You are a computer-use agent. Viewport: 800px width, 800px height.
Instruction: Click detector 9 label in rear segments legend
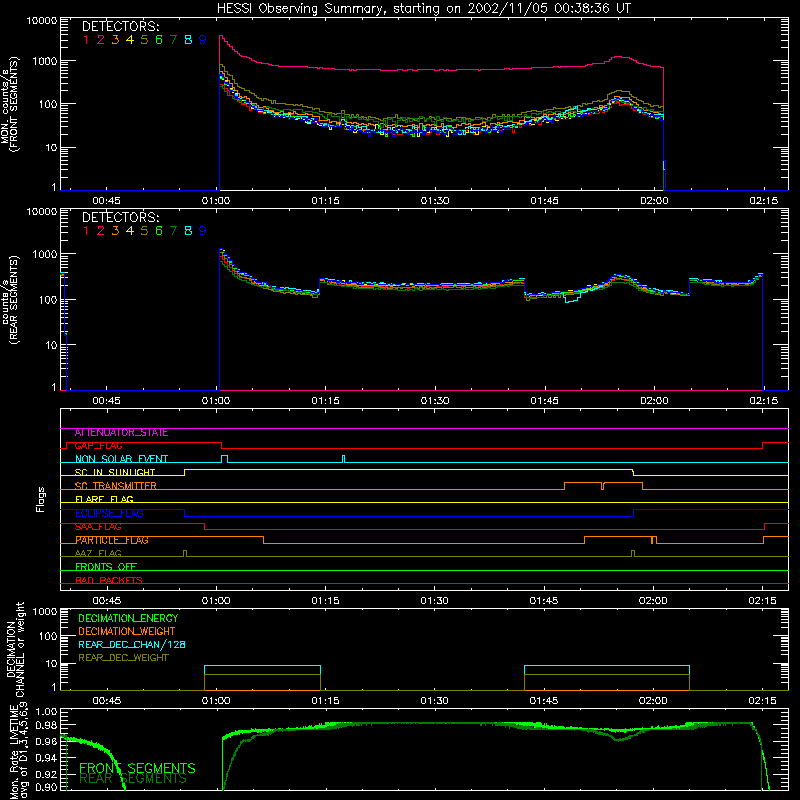203,231
